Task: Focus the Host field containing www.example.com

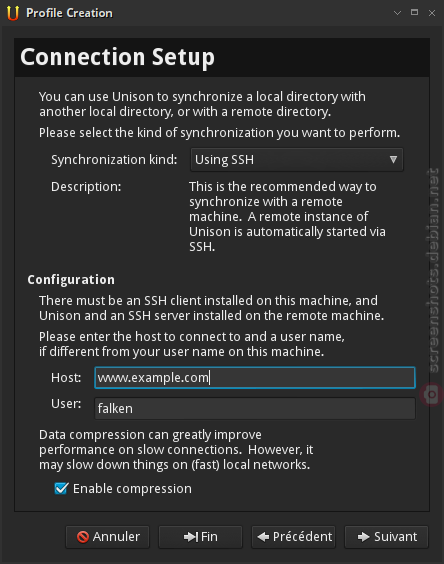Action: click(x=255, y=378)
